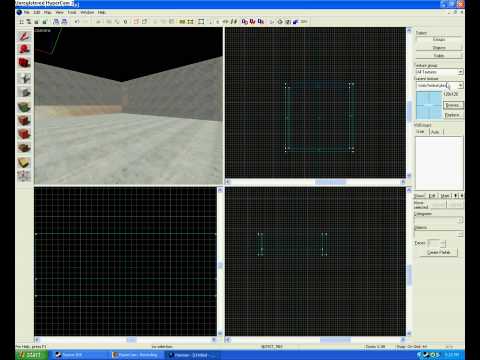Apply current texture with red cube tool
Image resolution: width=480 pixels, height=360 pixels.
tap(24, 121)
